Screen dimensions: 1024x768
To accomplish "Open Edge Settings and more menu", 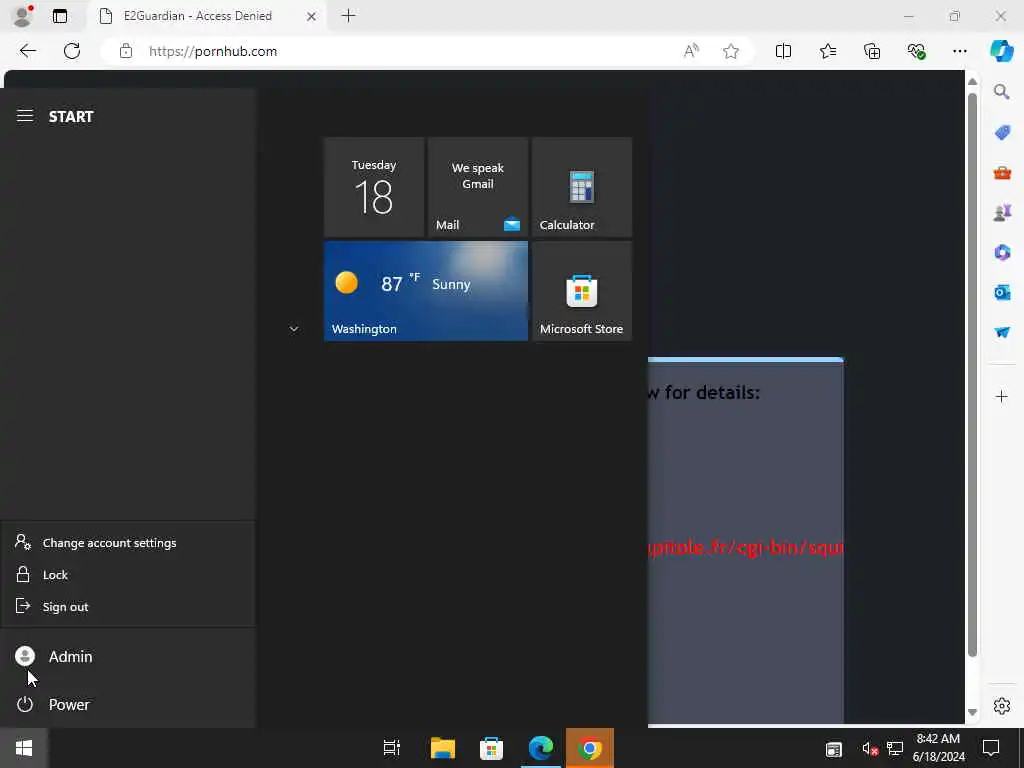I will [x=959, y=51].
